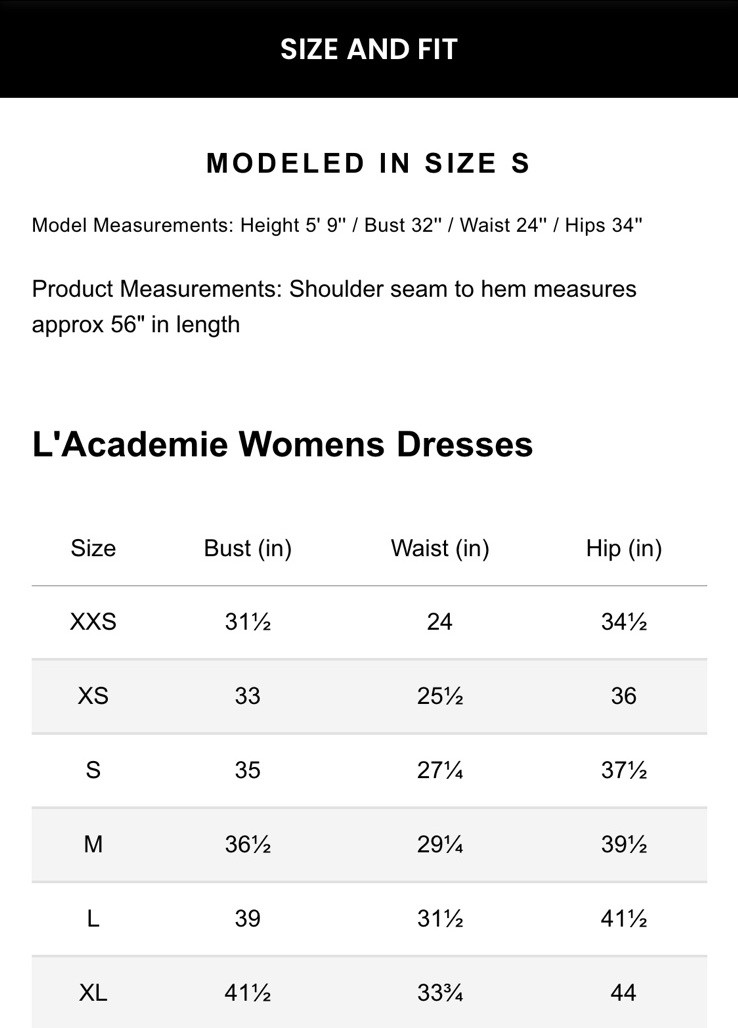Click the L'Academie Womens Dresses title
Image resolution: width=738 pixels, height=1028 pixels.
click(x=282, y=443)
